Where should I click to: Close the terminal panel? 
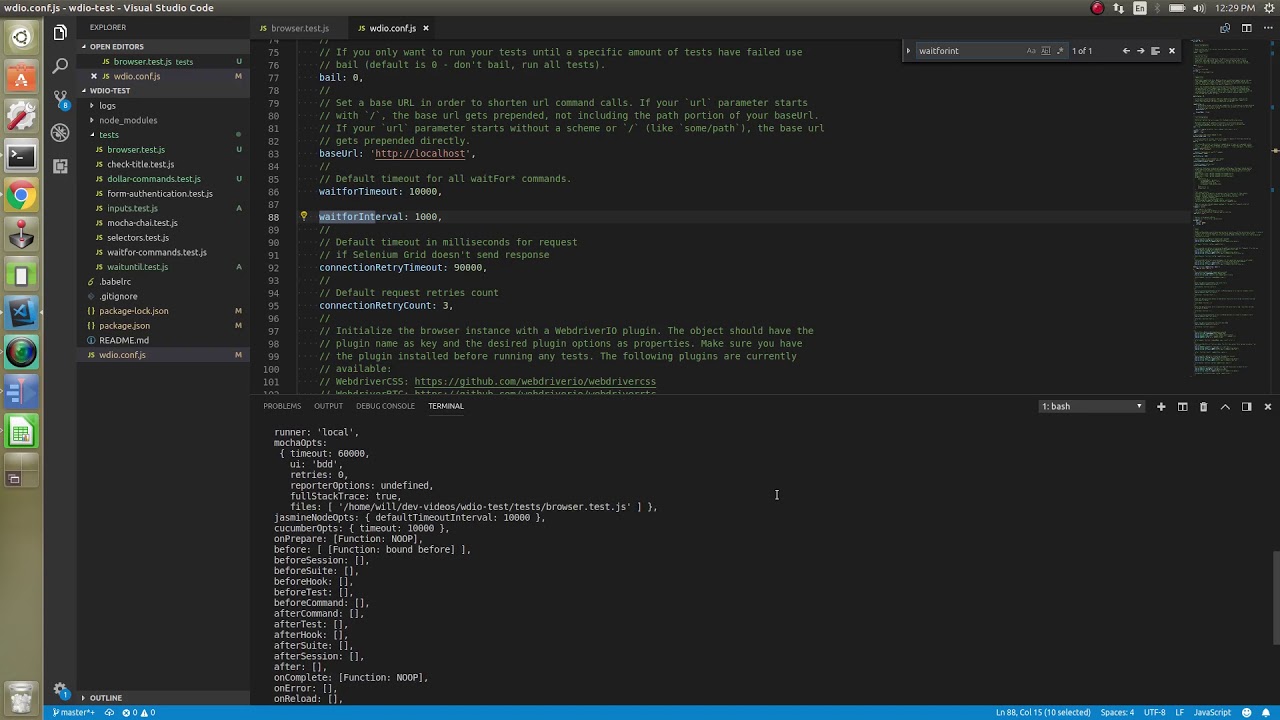(x=1267, y=407)
